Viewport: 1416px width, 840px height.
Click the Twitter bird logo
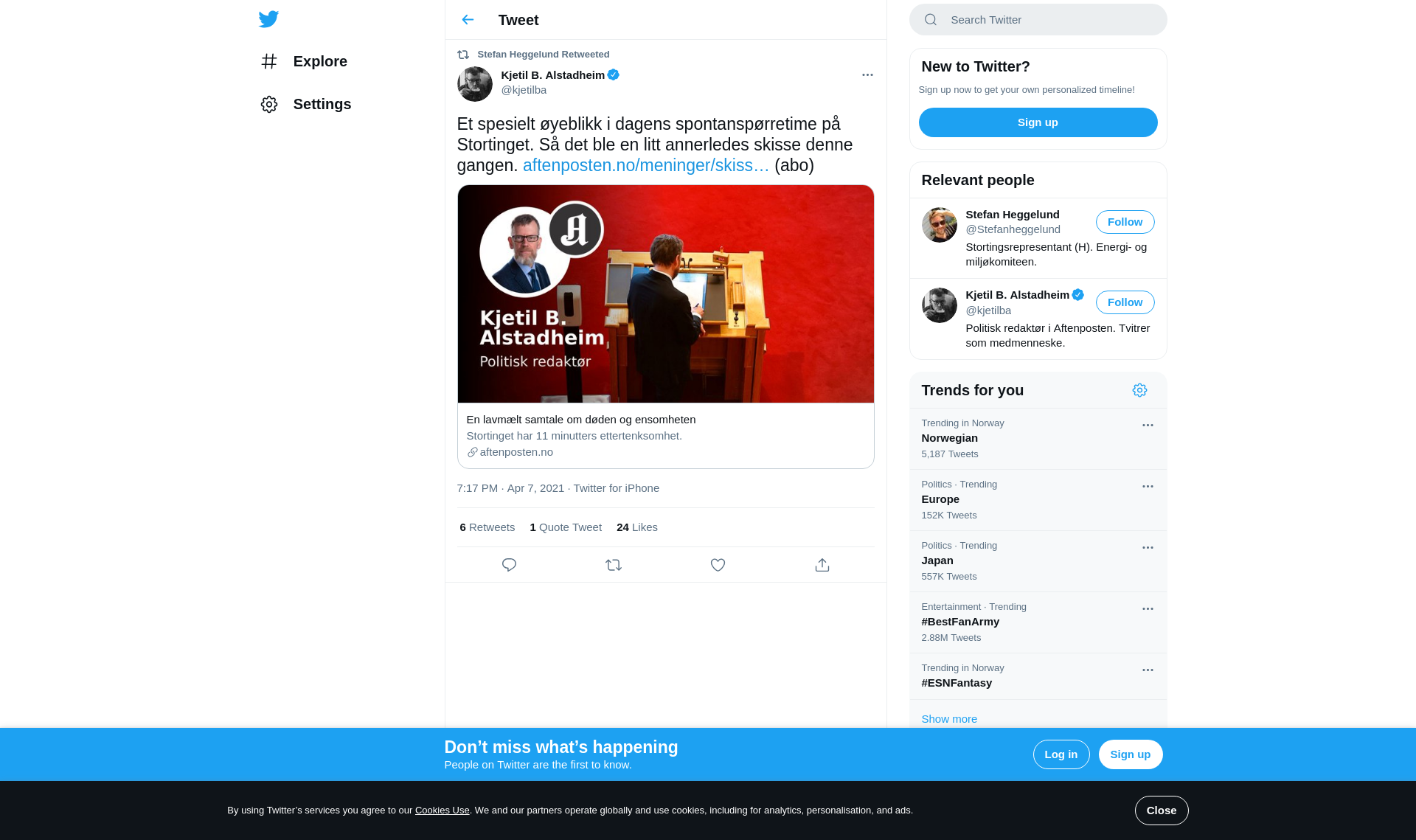click(x=268, y=19)
